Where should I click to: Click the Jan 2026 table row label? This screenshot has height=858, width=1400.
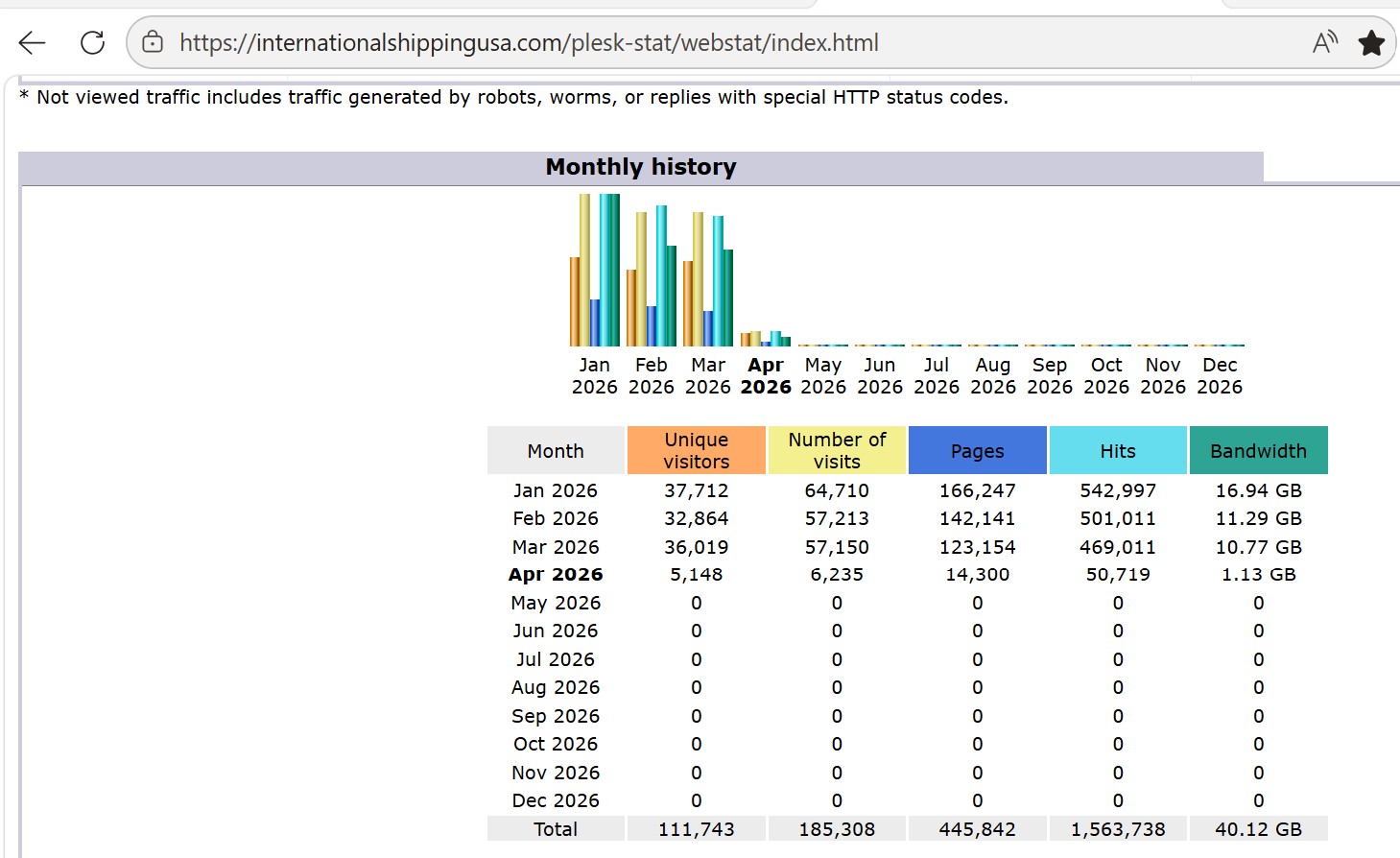[555, 490]
